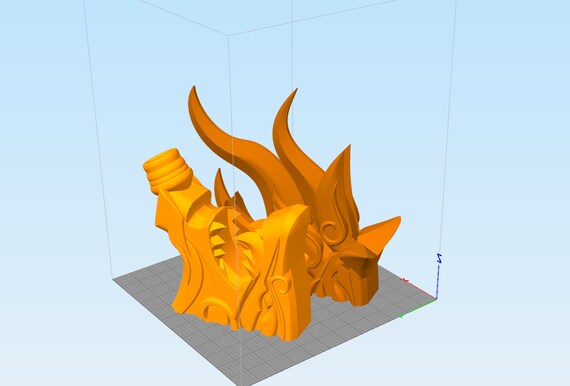570x386 pixels.
Task: Click the axis origin corner of build plate
Action: coord(436,299)
